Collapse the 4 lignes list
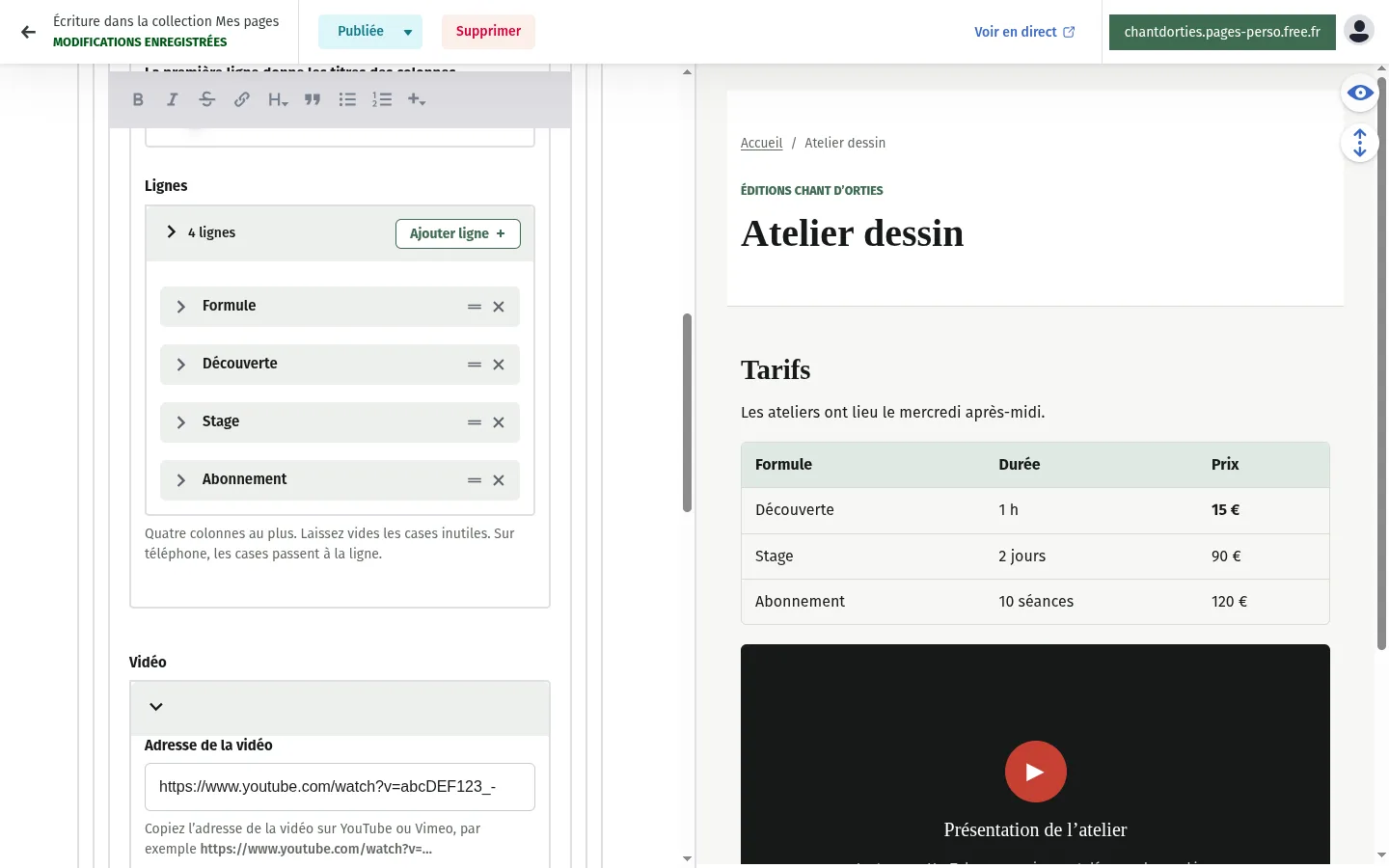 pos(172,231)
